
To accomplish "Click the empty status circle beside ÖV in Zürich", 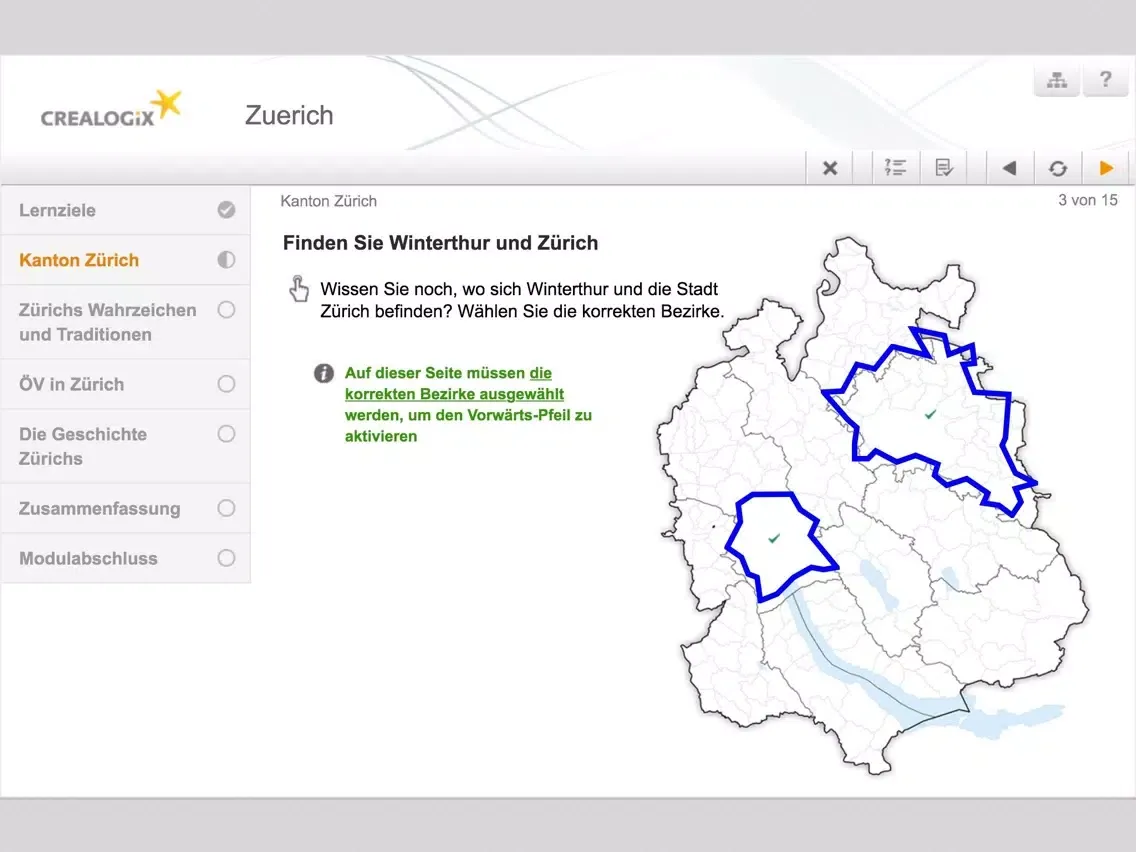I will coord(226,384).
